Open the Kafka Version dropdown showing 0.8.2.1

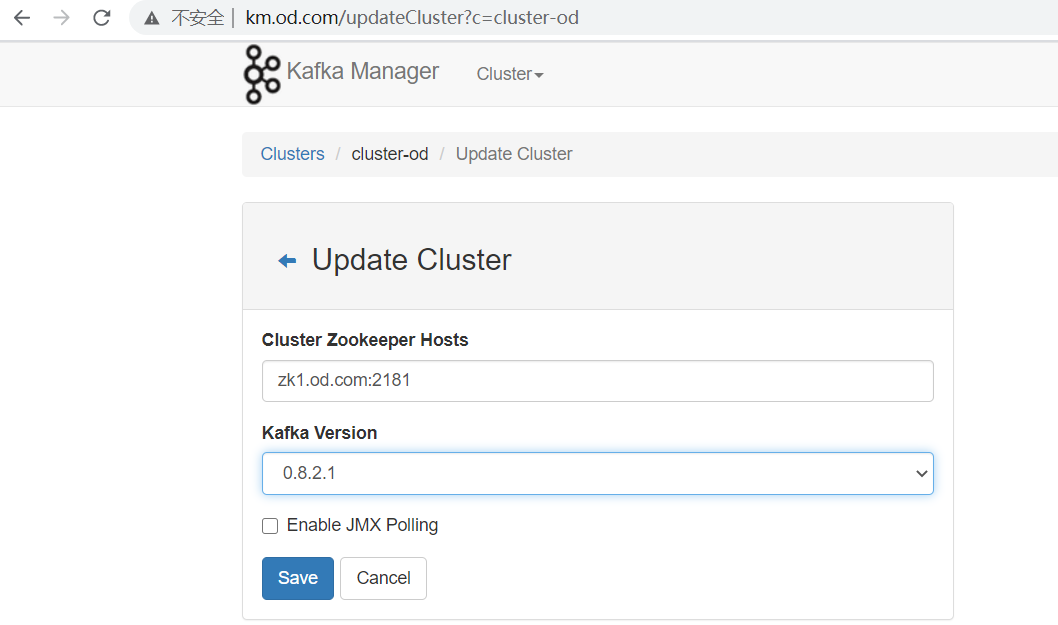(x=597, y=474)
